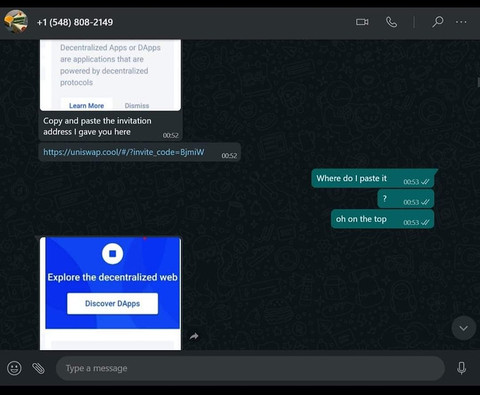This screenshot has width=480, height=395.
Task: Select the 'Copy and paste the invitation' message
Action: click(111, 126)
